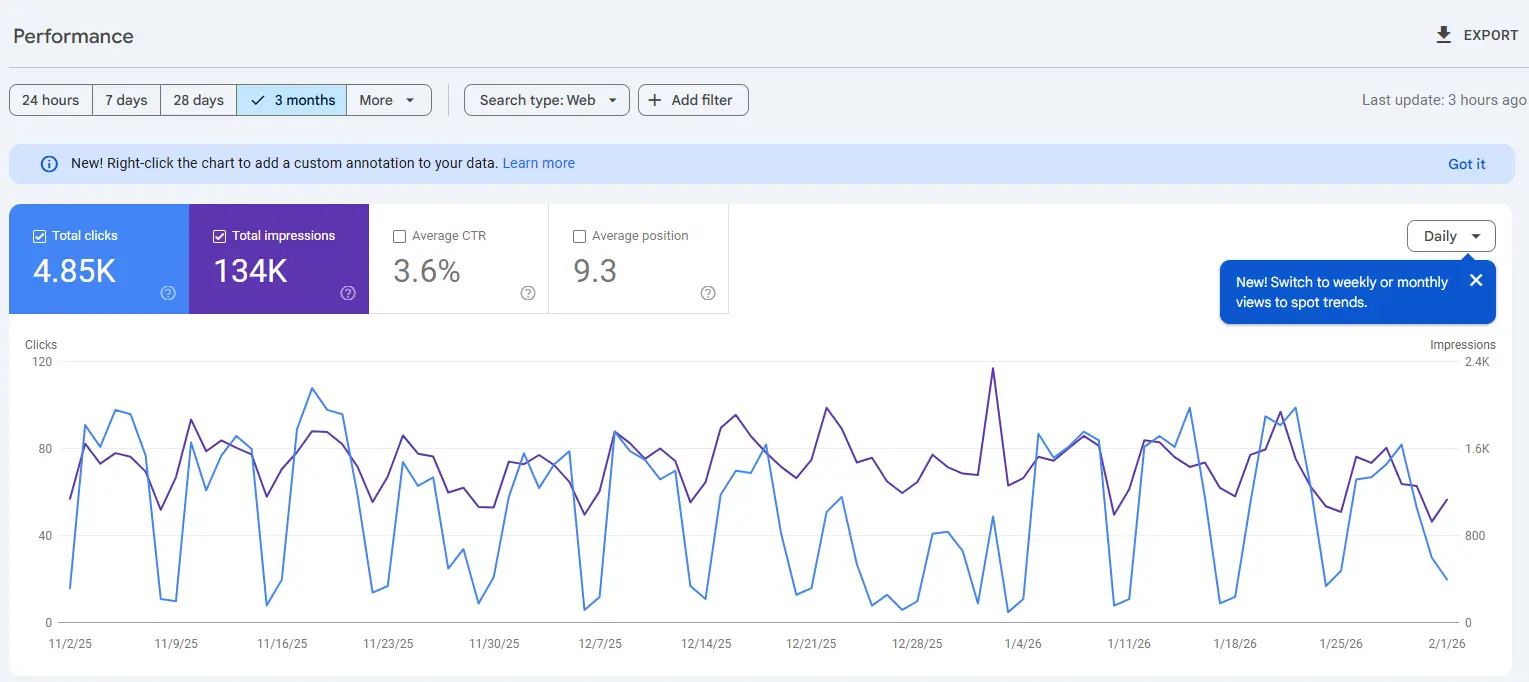Uncheck the Total impressions checkbox
The image size is (1529, 682).
(x=220, y=236)
